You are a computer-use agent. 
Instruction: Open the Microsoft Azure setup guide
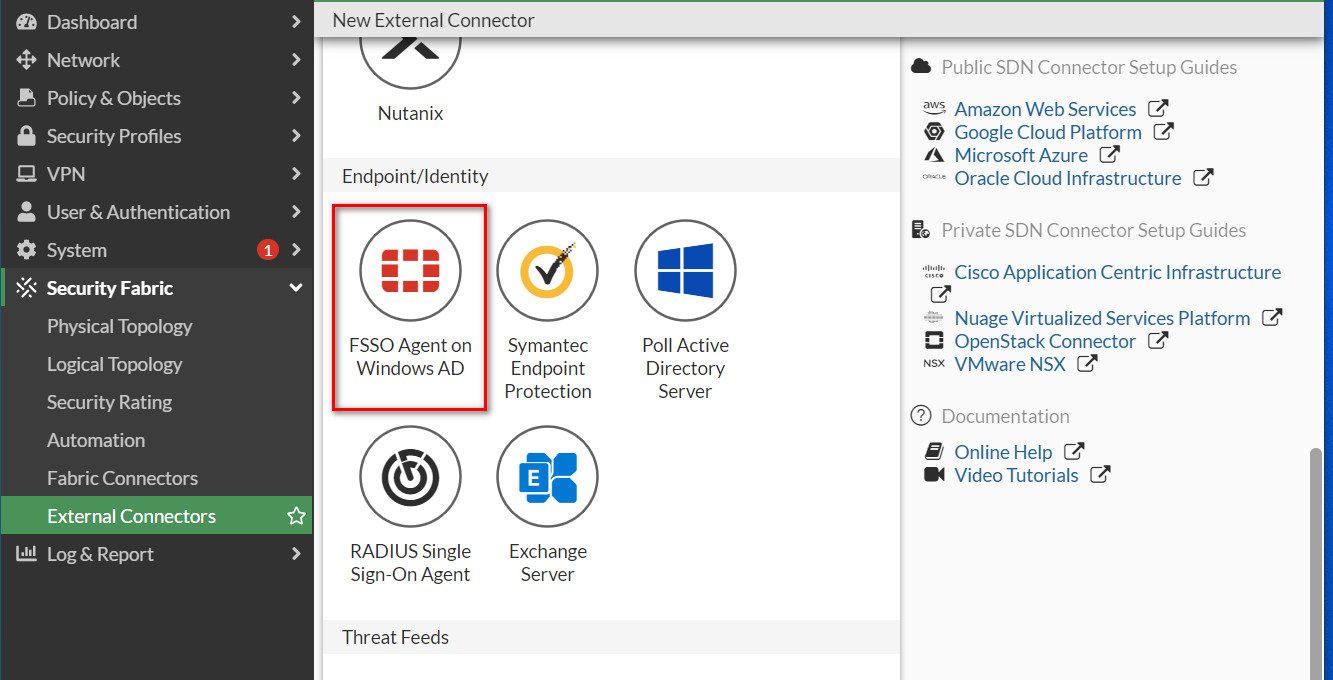click(1021, 155)
